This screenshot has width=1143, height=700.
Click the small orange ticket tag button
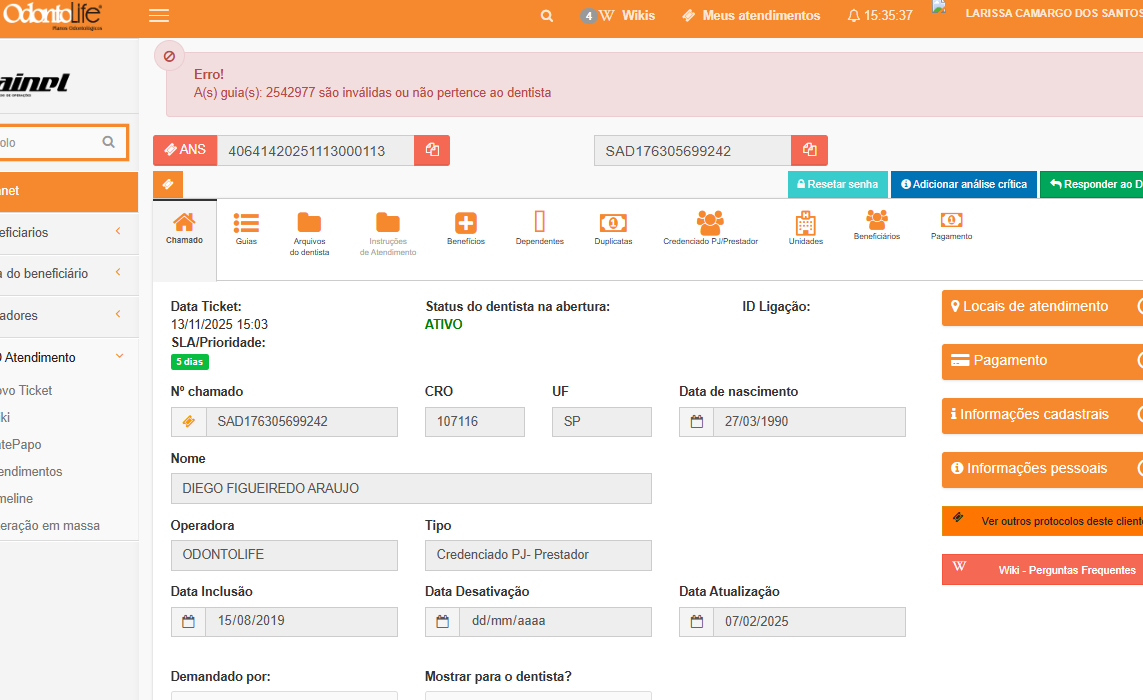(x=168, y=185)
